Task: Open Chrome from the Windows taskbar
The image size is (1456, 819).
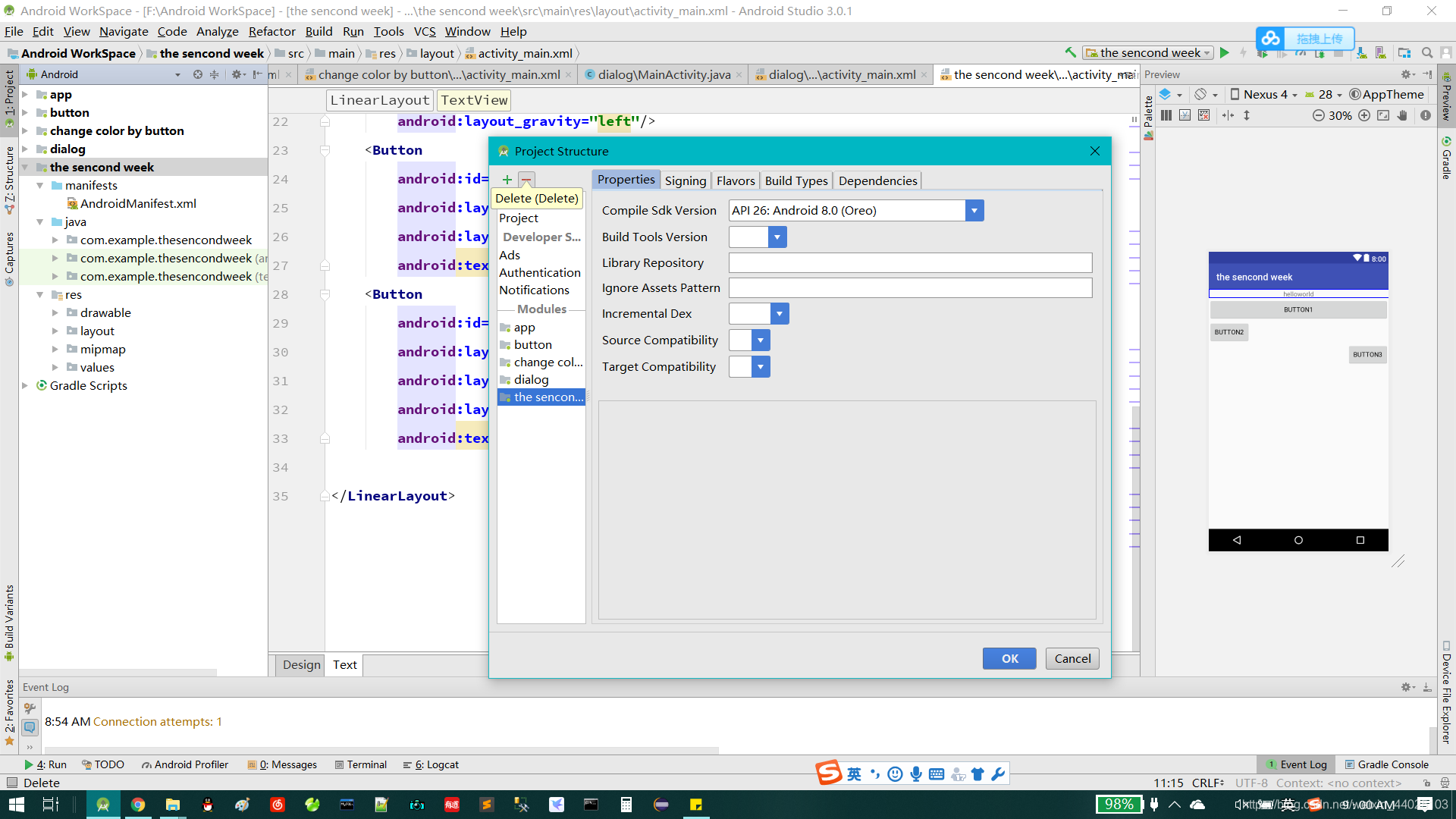Action: click(x=137, y=805)
